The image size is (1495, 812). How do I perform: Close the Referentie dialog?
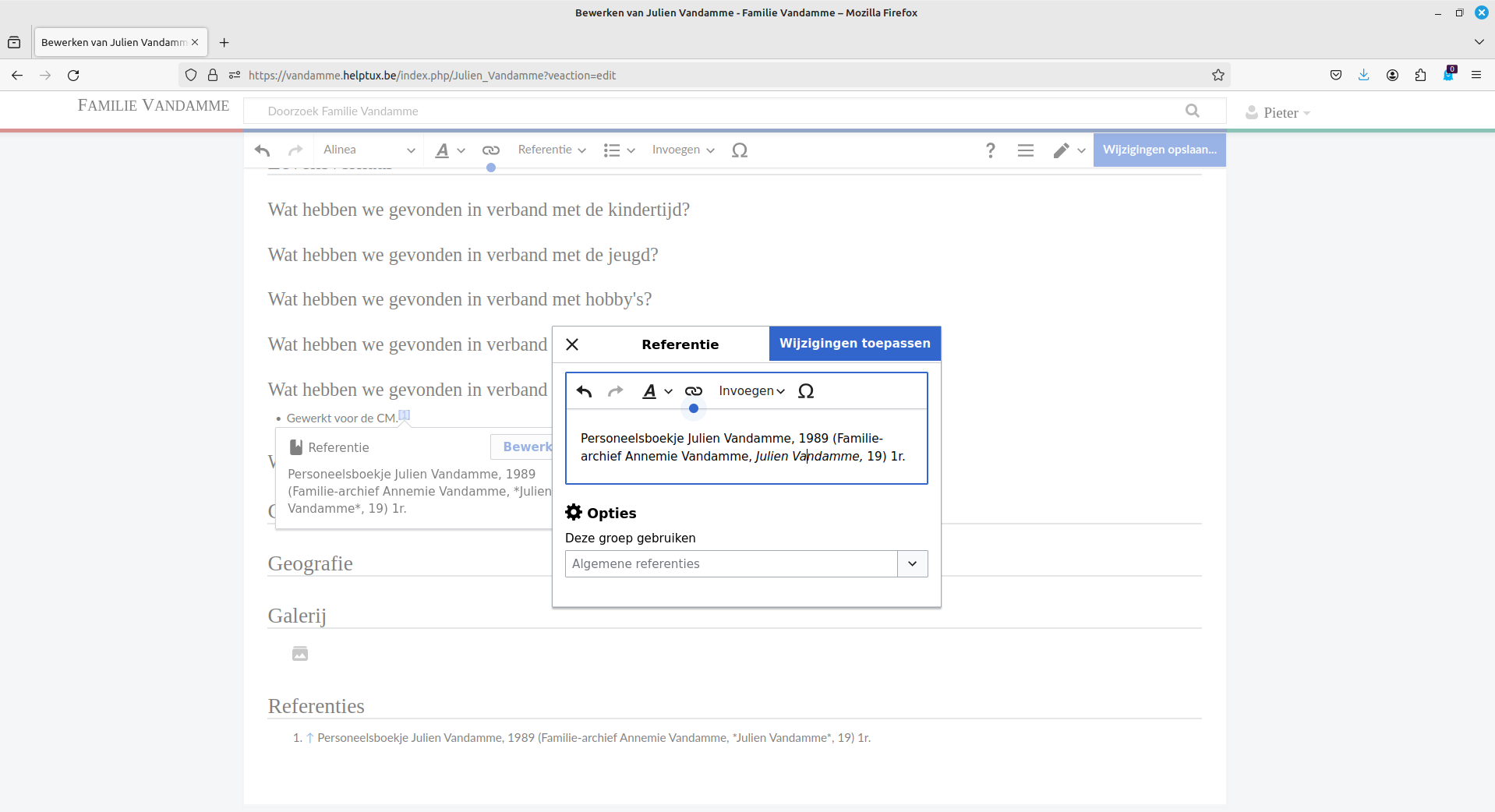click(x=572, y=344)
